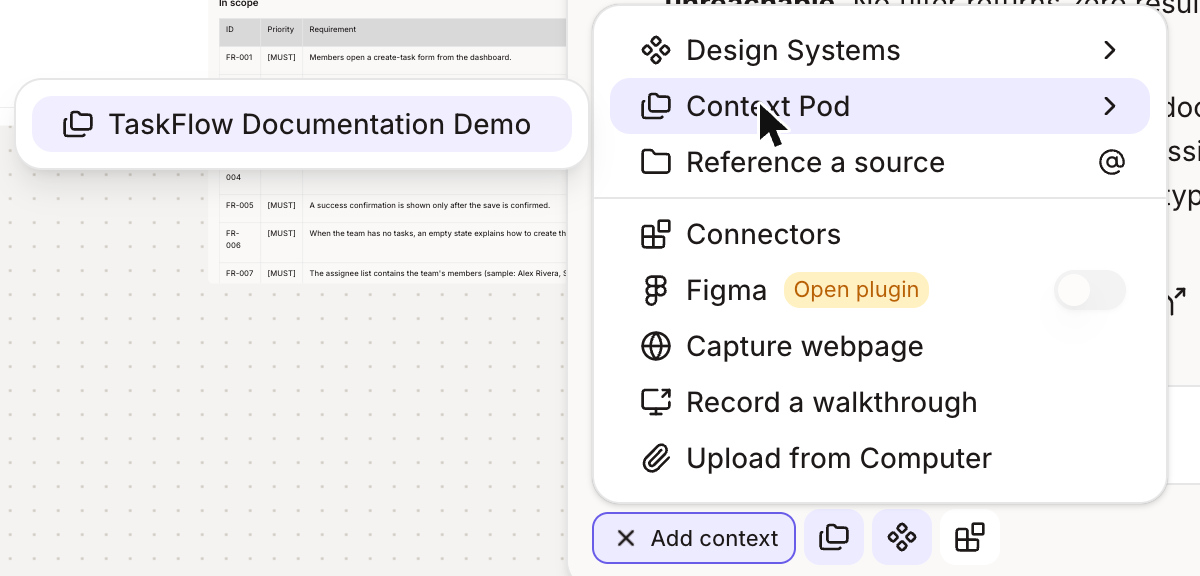
Task: Click the @ symbol beside Reference a source
Action: (x=1111, y=162)
